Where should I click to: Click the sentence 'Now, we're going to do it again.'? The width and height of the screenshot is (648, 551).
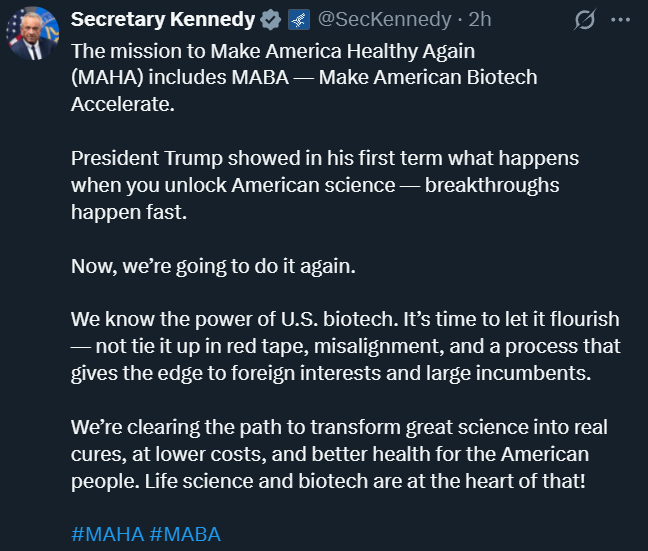point(213,267)
